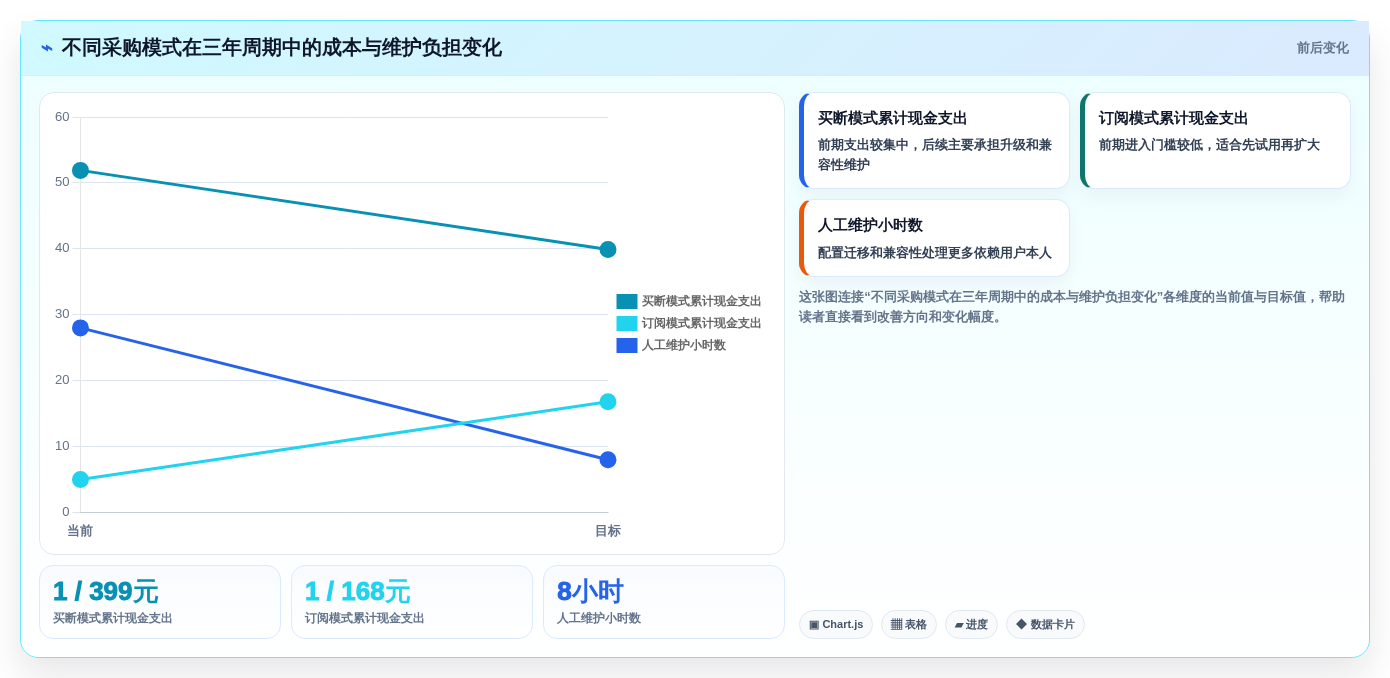Click the 数据卡片 tag chip
The width and height of the screenshot is (1390, 678).
[x=1045, y=625]
